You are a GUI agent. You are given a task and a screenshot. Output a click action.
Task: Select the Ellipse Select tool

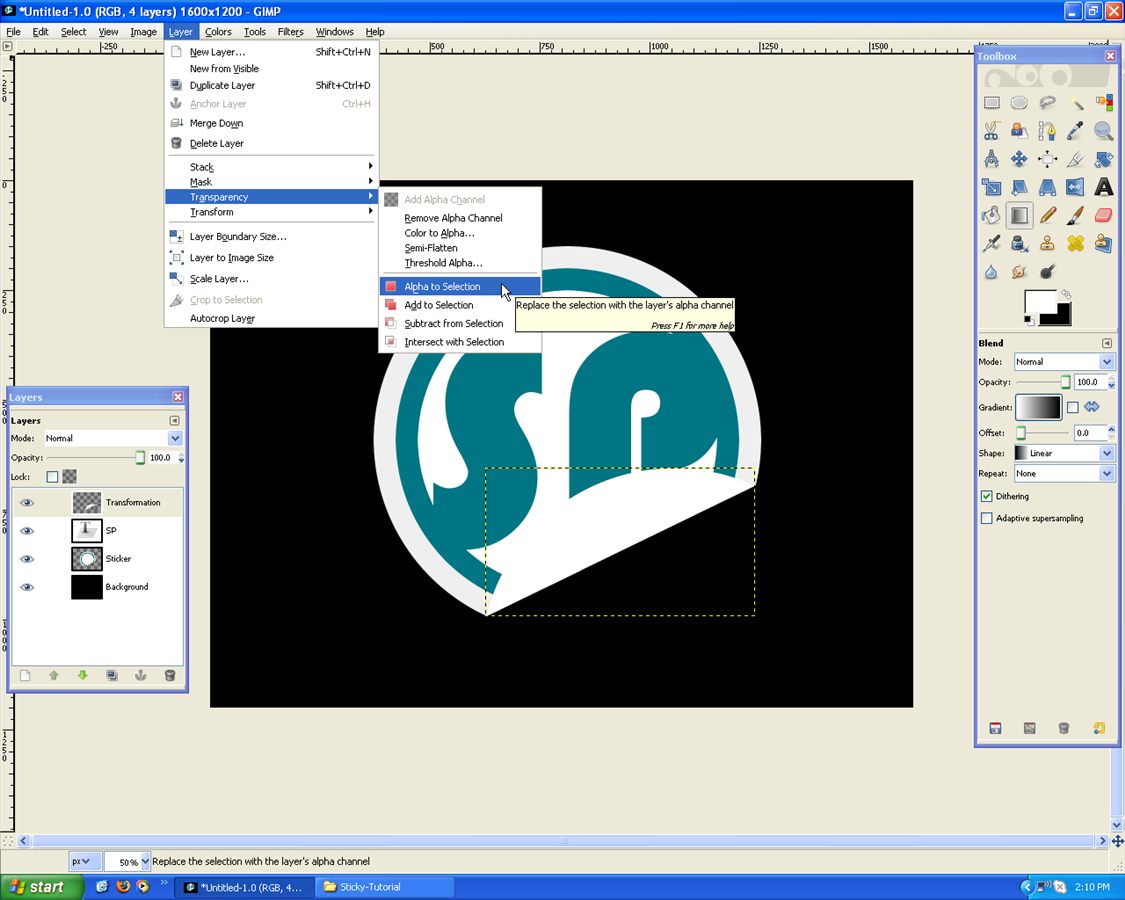click(x=1020, y=103)
